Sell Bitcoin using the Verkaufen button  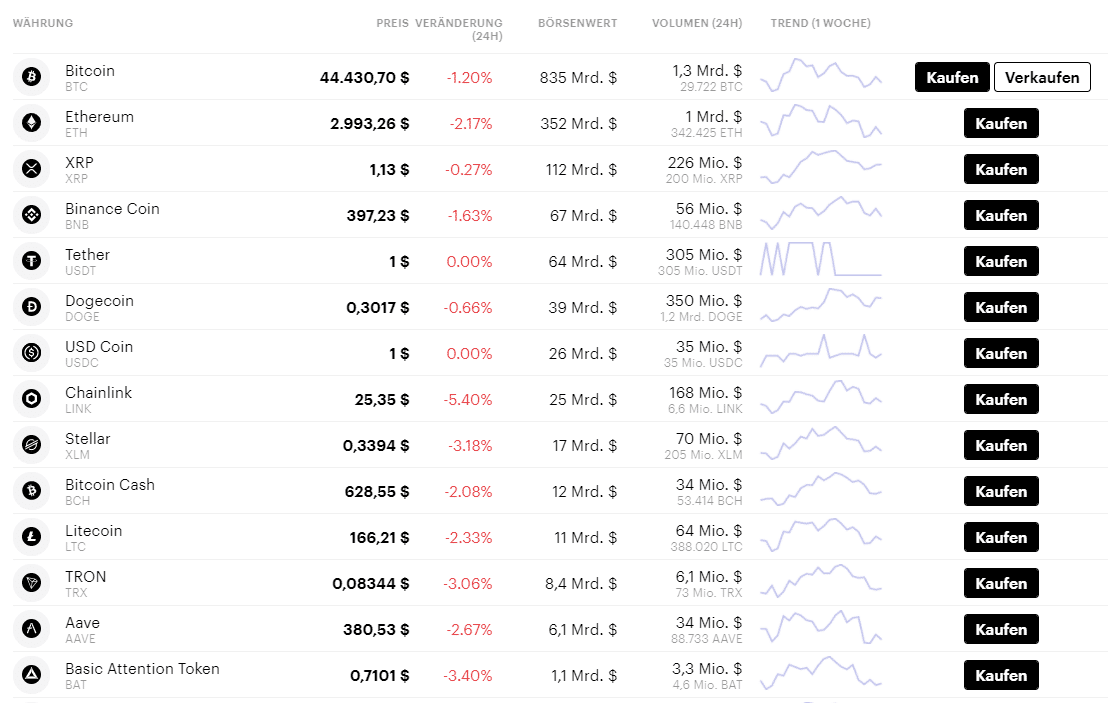click(x=1042, y=77)
